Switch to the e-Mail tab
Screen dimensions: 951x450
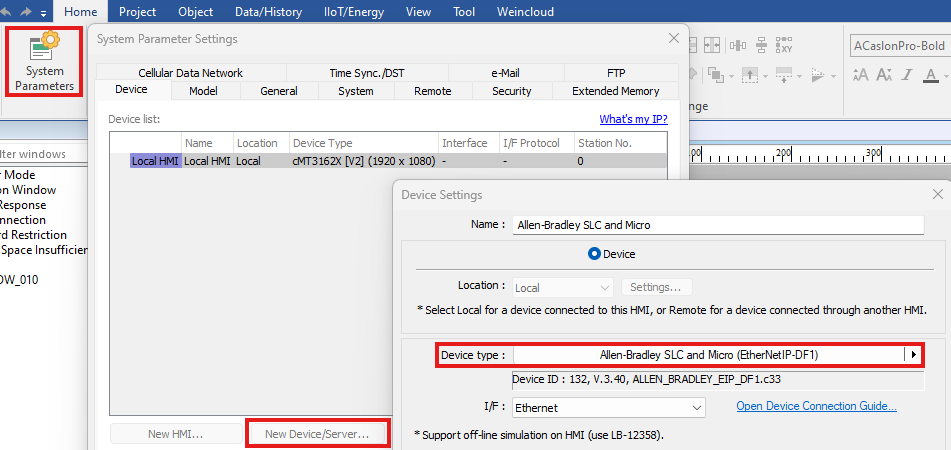tap(505, 73)
